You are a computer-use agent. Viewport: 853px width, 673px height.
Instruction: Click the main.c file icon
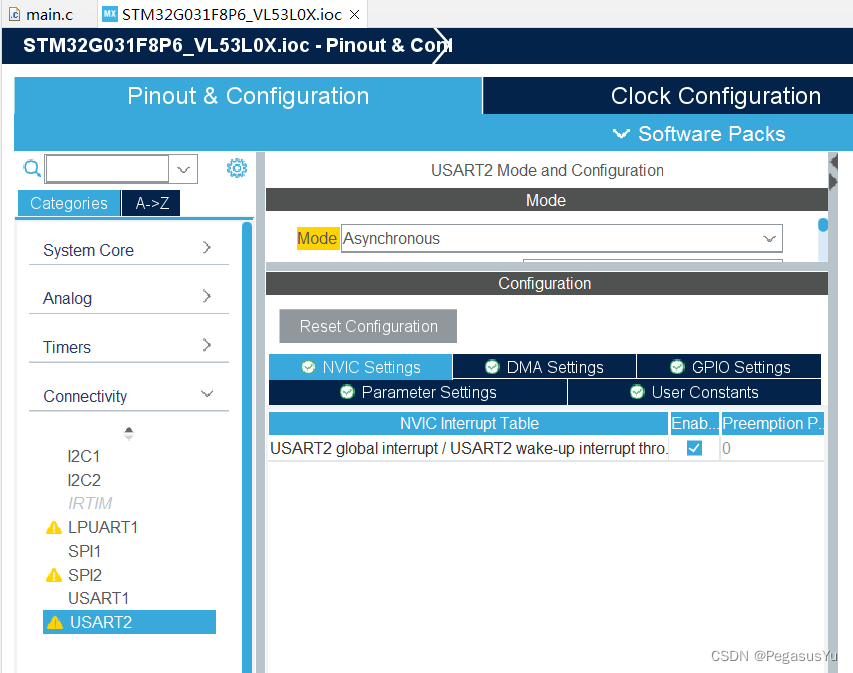(x=15, y=15)
